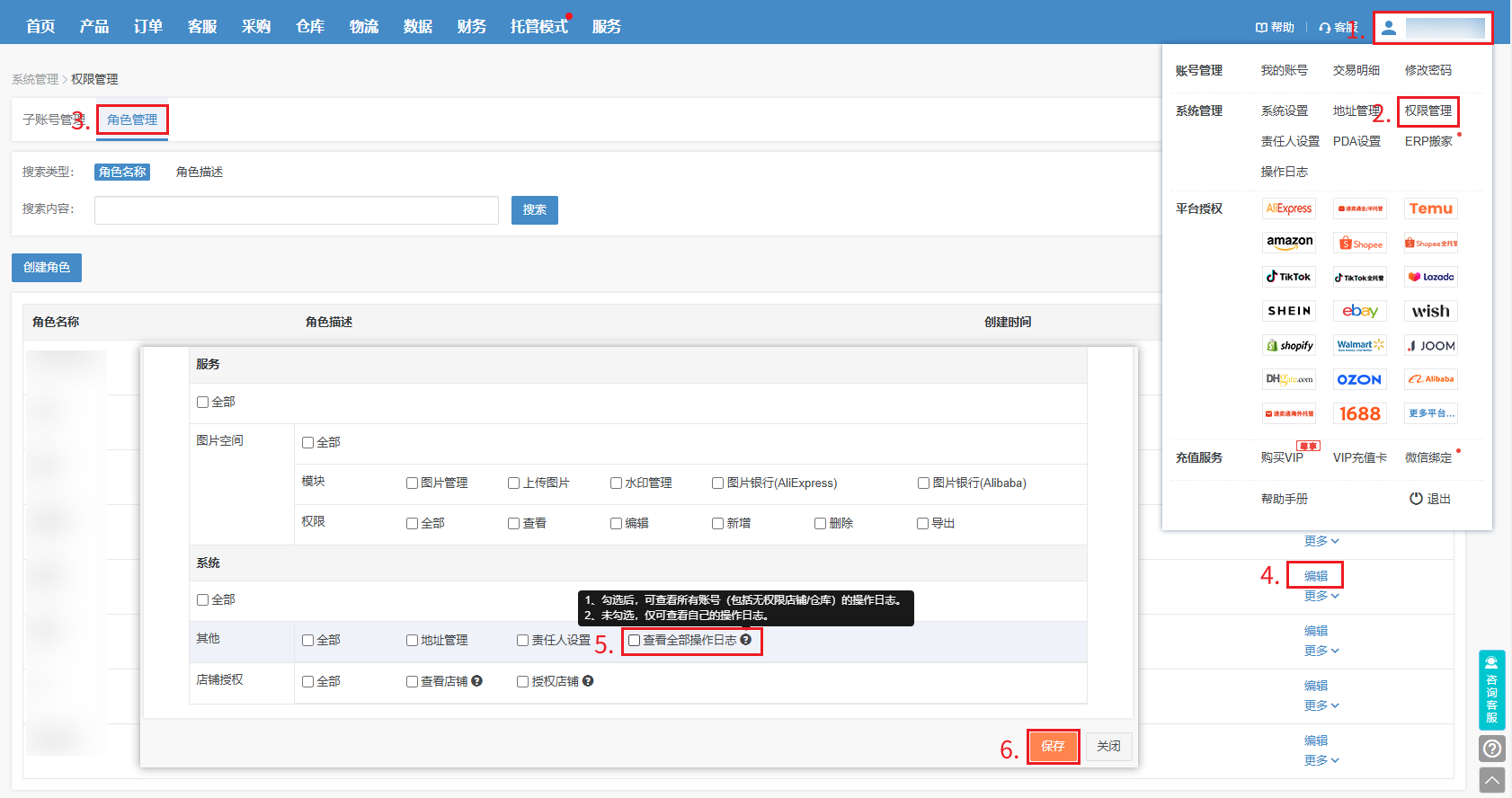Viewport: 1512px width, 798px height.
Task: Click the 创建角色 button
Action: click(47, 268)
